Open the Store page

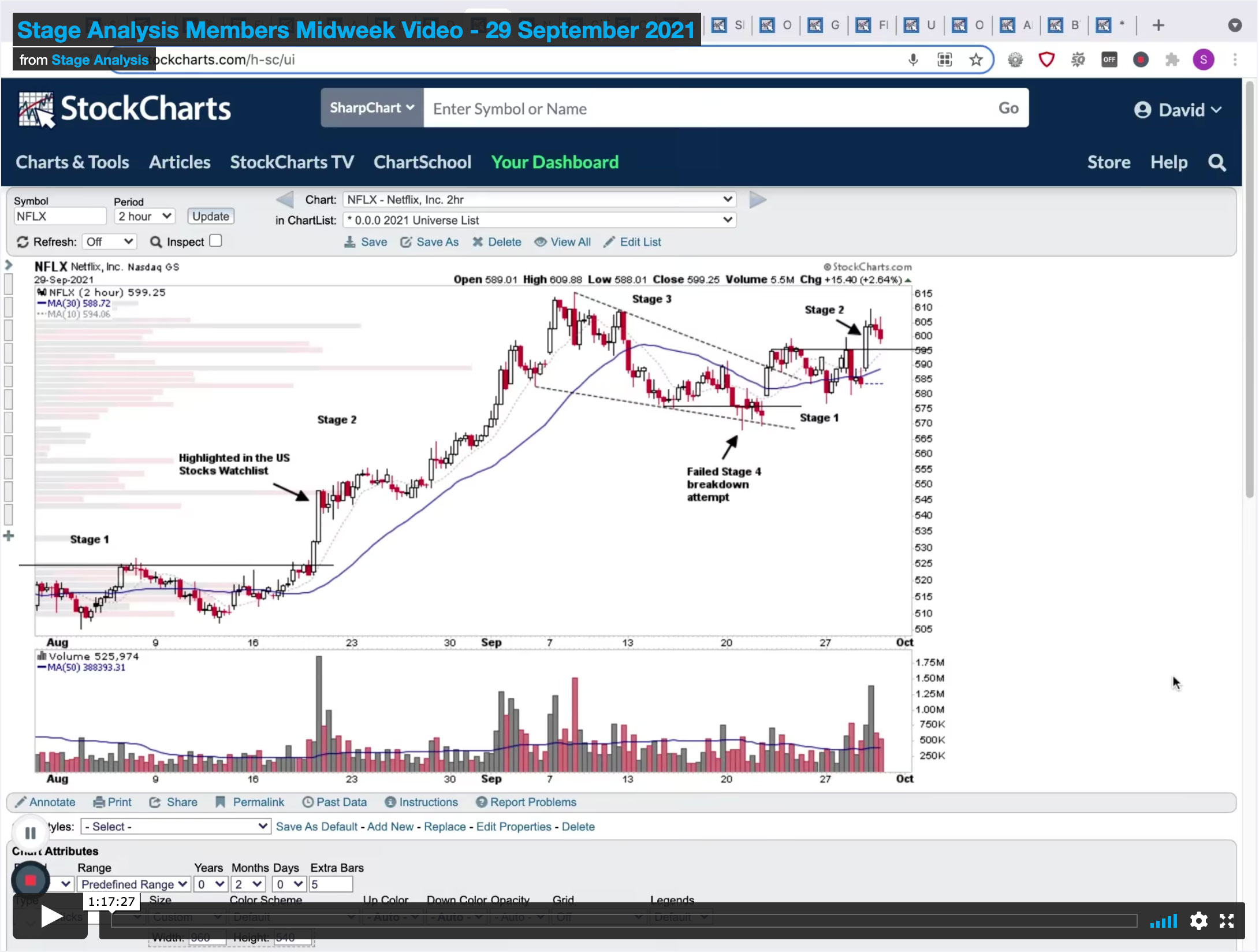tap(1109, 162)
